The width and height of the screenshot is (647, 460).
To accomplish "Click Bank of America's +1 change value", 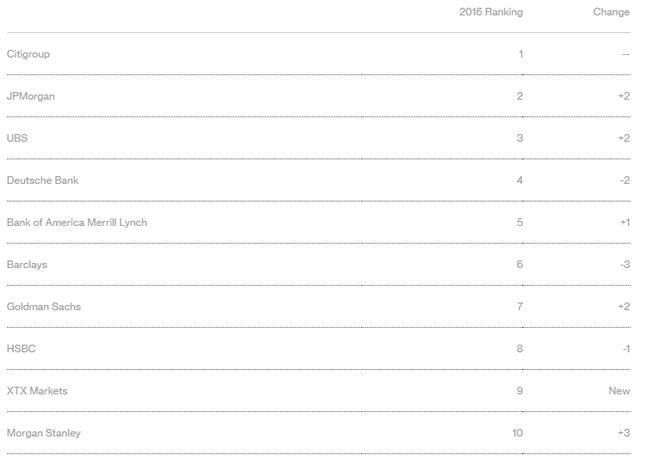I will (x=624, y=222).
